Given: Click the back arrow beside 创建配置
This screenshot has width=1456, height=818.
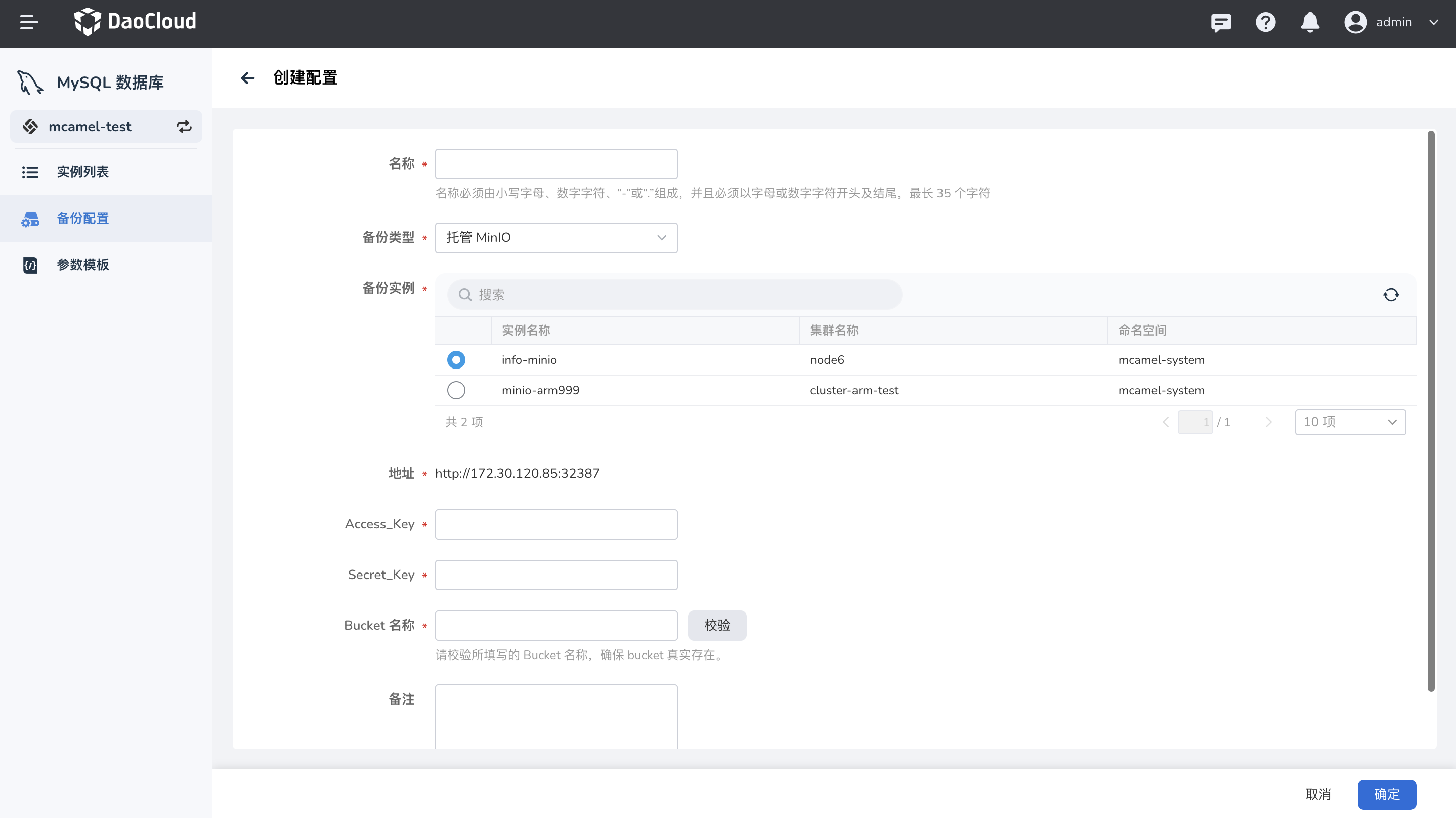Looking at the screenshot, I should pyautogui.click(x=247, y=78).
